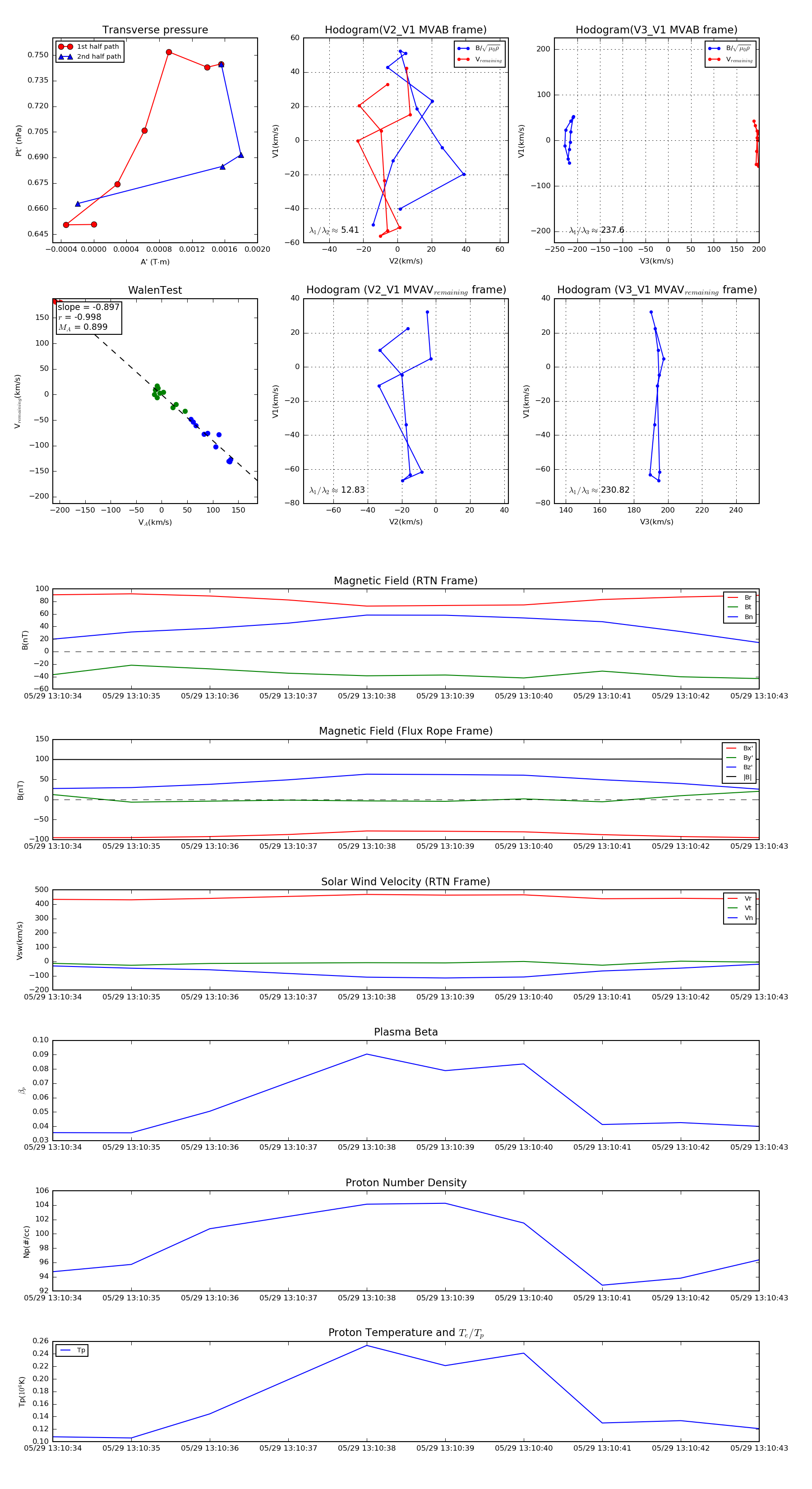Viewport: 812px width, 1489px height.
Task: Click the V_remaining(km/s) y-axis label on WalenTest
Action: 18,401
